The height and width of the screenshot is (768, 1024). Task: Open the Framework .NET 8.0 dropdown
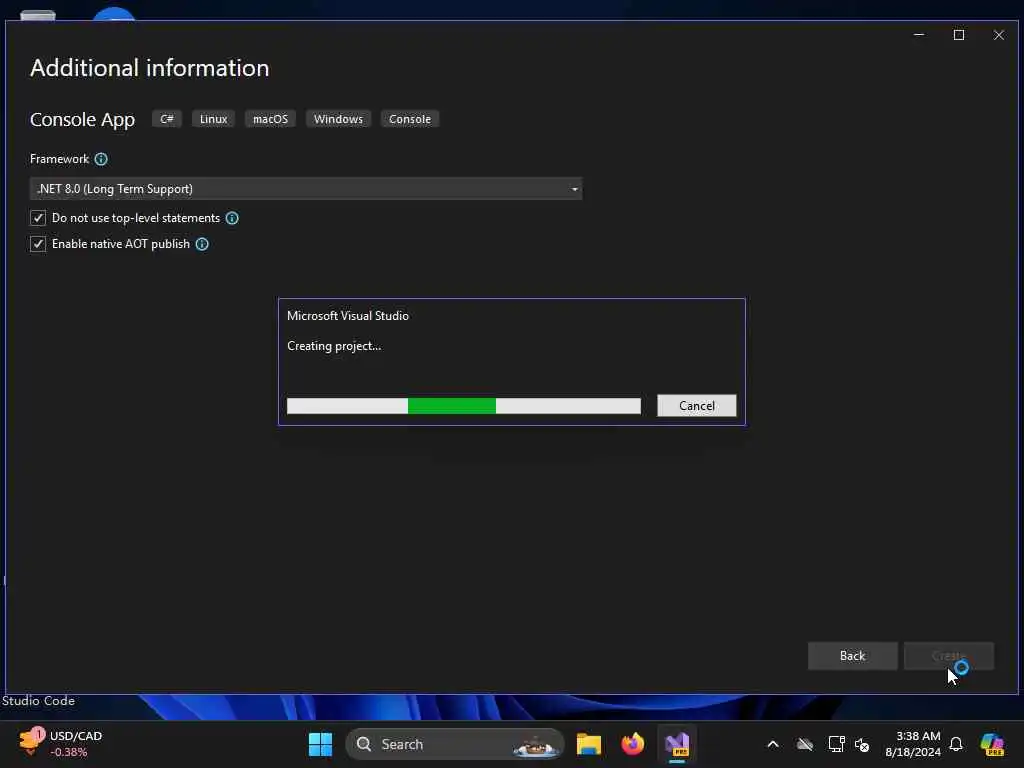(x=306, y=189)
